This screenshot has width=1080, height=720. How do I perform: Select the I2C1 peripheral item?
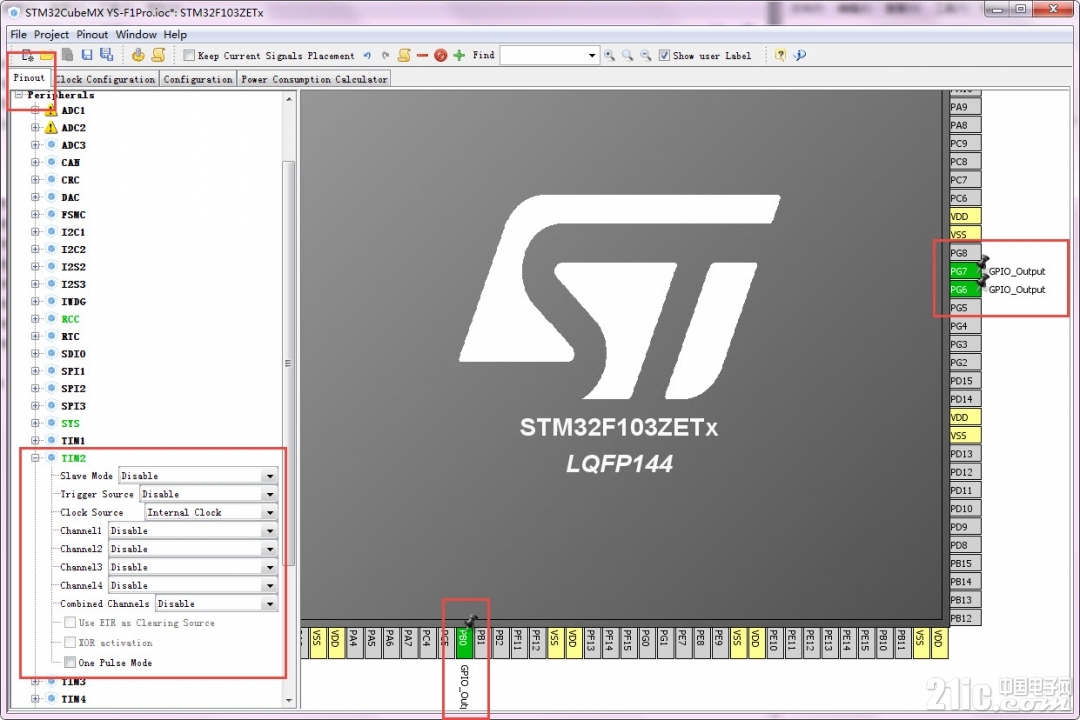(73, 232)
